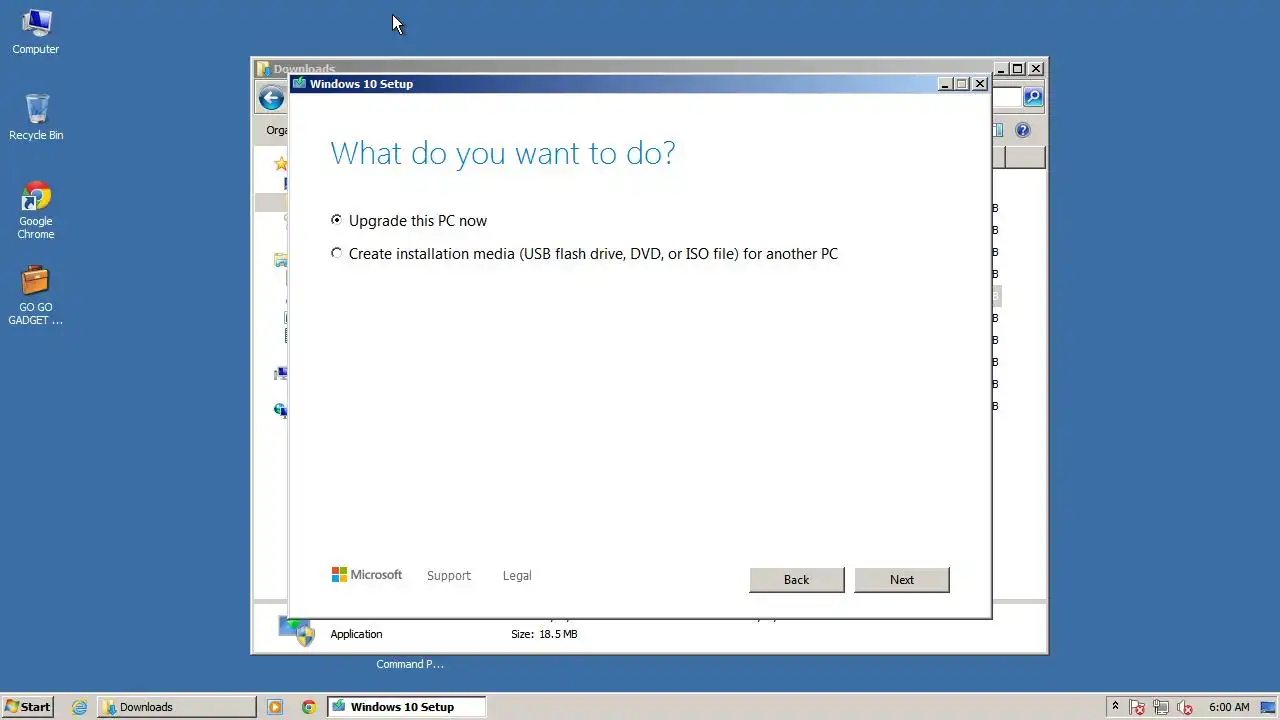Image resolution: width=1280 pixels, height=720 pixels.
Task: Open Help in the Downloads window
Action: click(x=1023, y=130)
